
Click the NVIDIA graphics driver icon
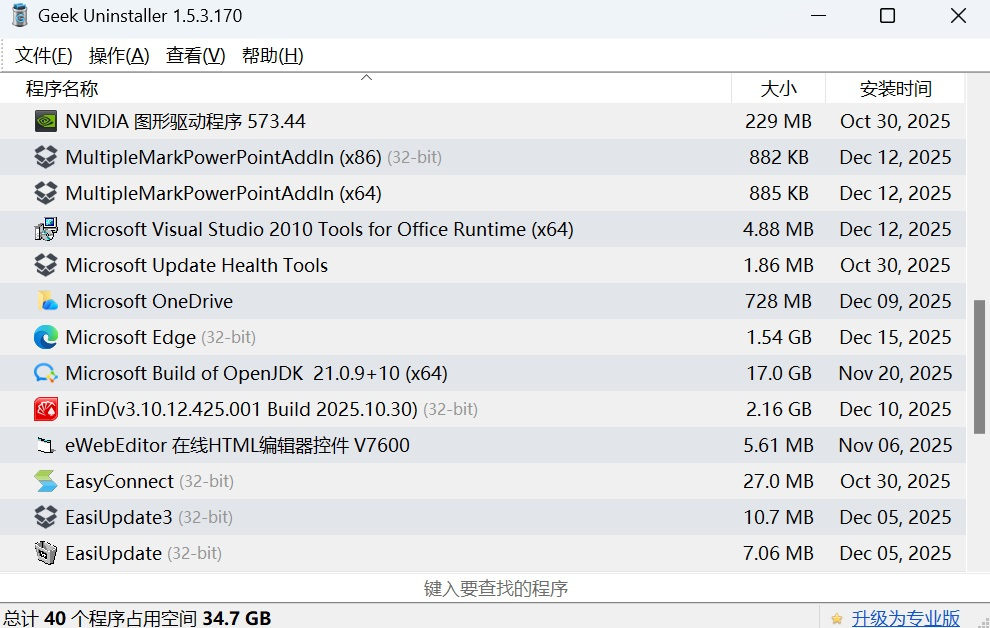(46, 121)
